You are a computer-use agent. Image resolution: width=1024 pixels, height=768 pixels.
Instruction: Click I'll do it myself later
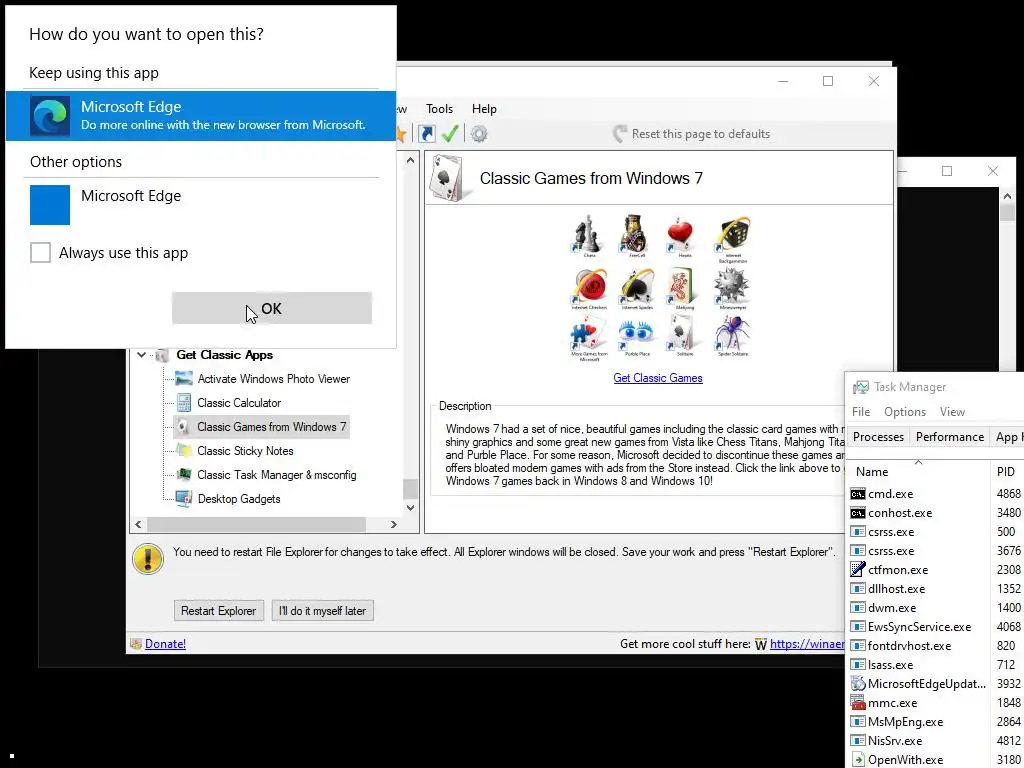click(x=323, y=611)
